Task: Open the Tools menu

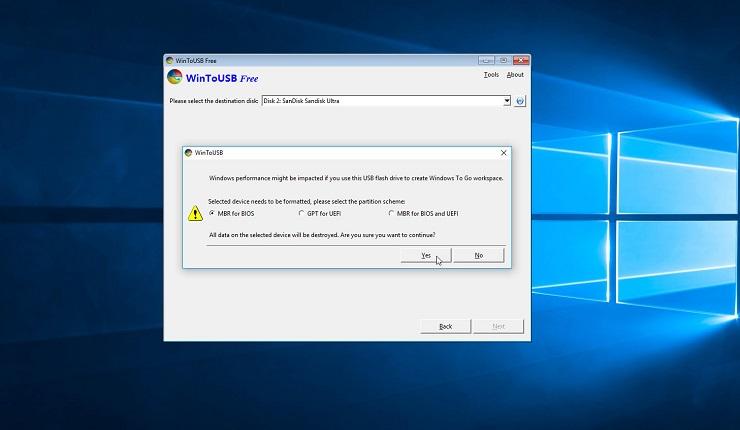Action: (491, 75)
